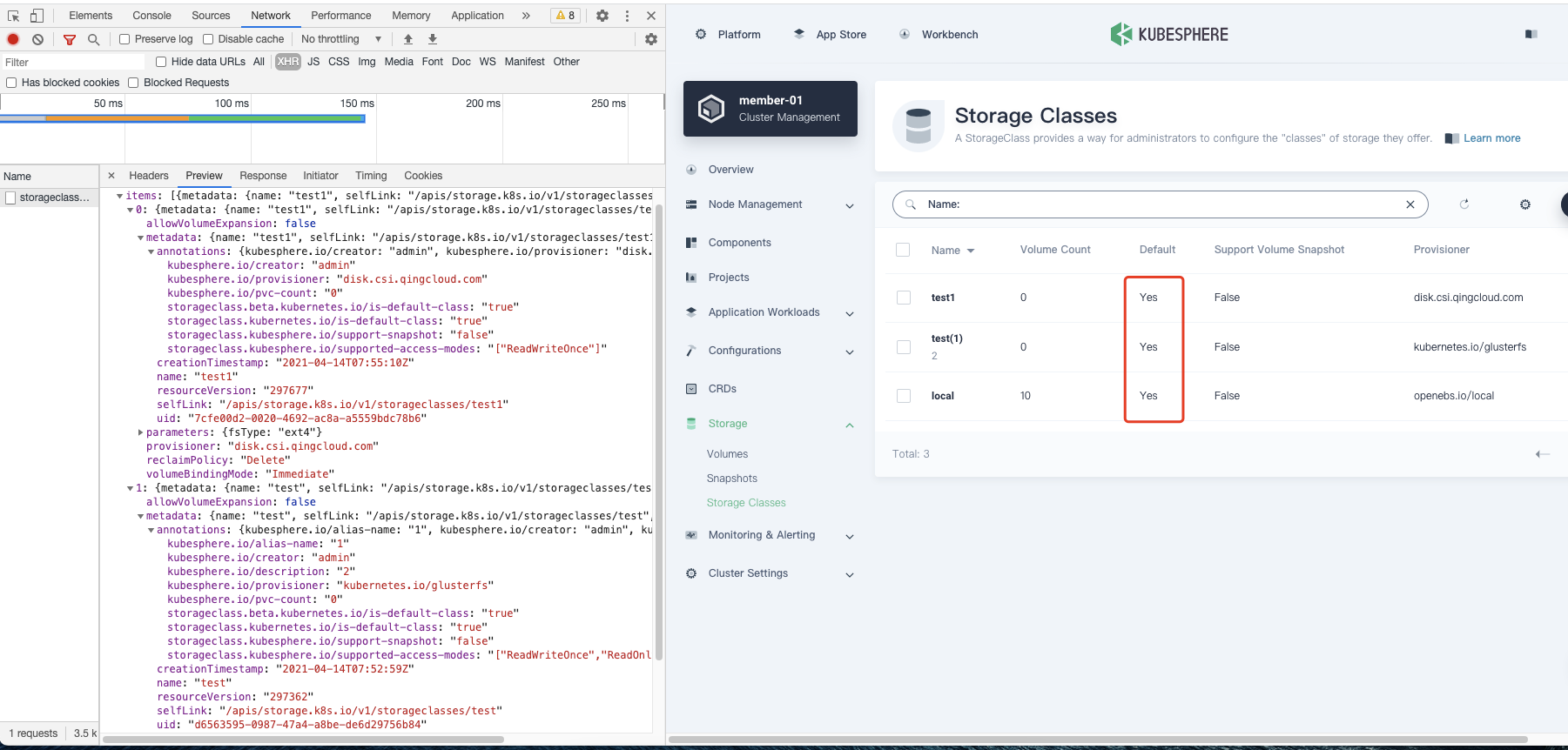Clear the network log
1568x750 pixels.
[x=37, y=39]
